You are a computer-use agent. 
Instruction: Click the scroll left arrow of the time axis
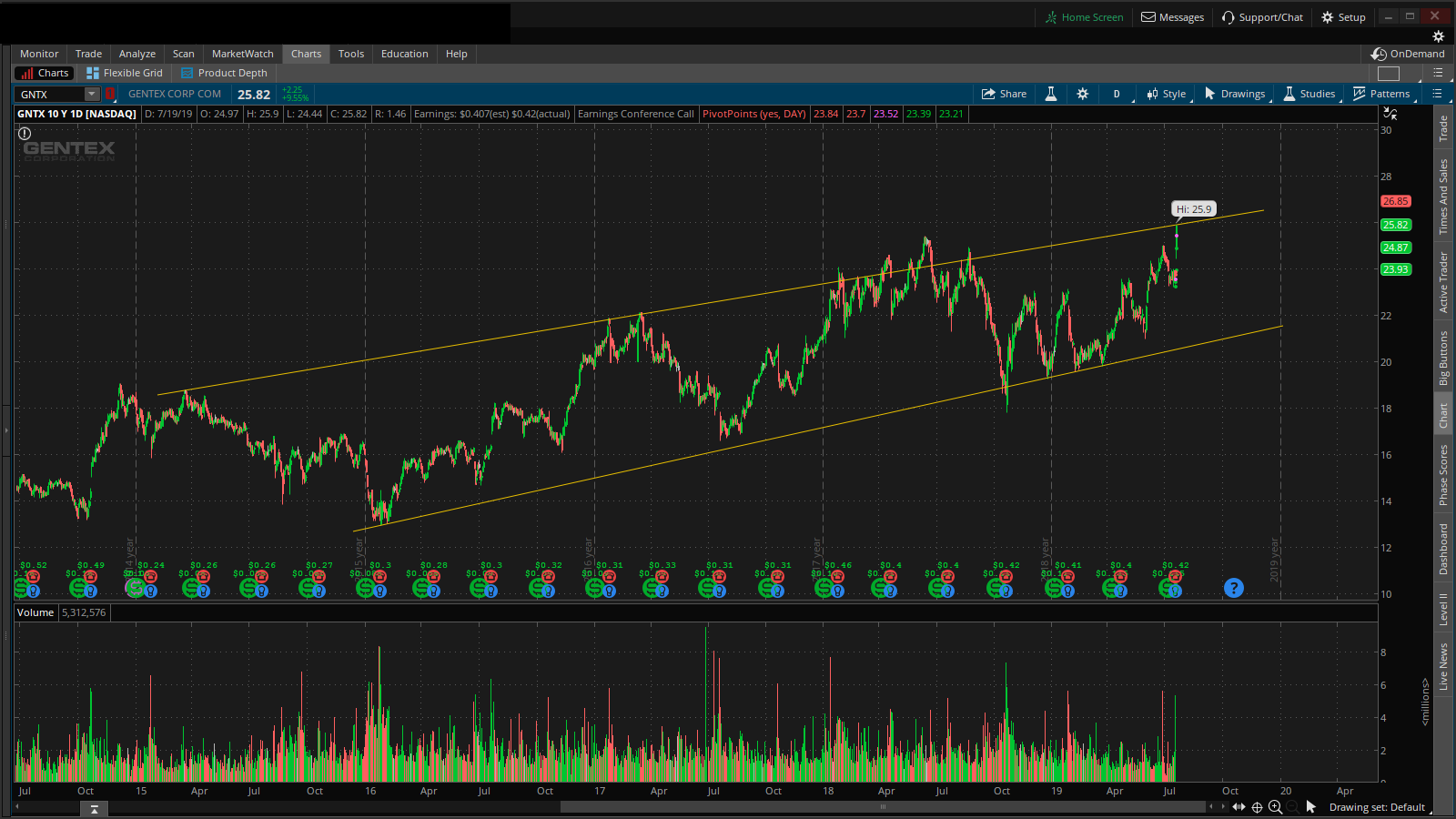coord(1210,807)
